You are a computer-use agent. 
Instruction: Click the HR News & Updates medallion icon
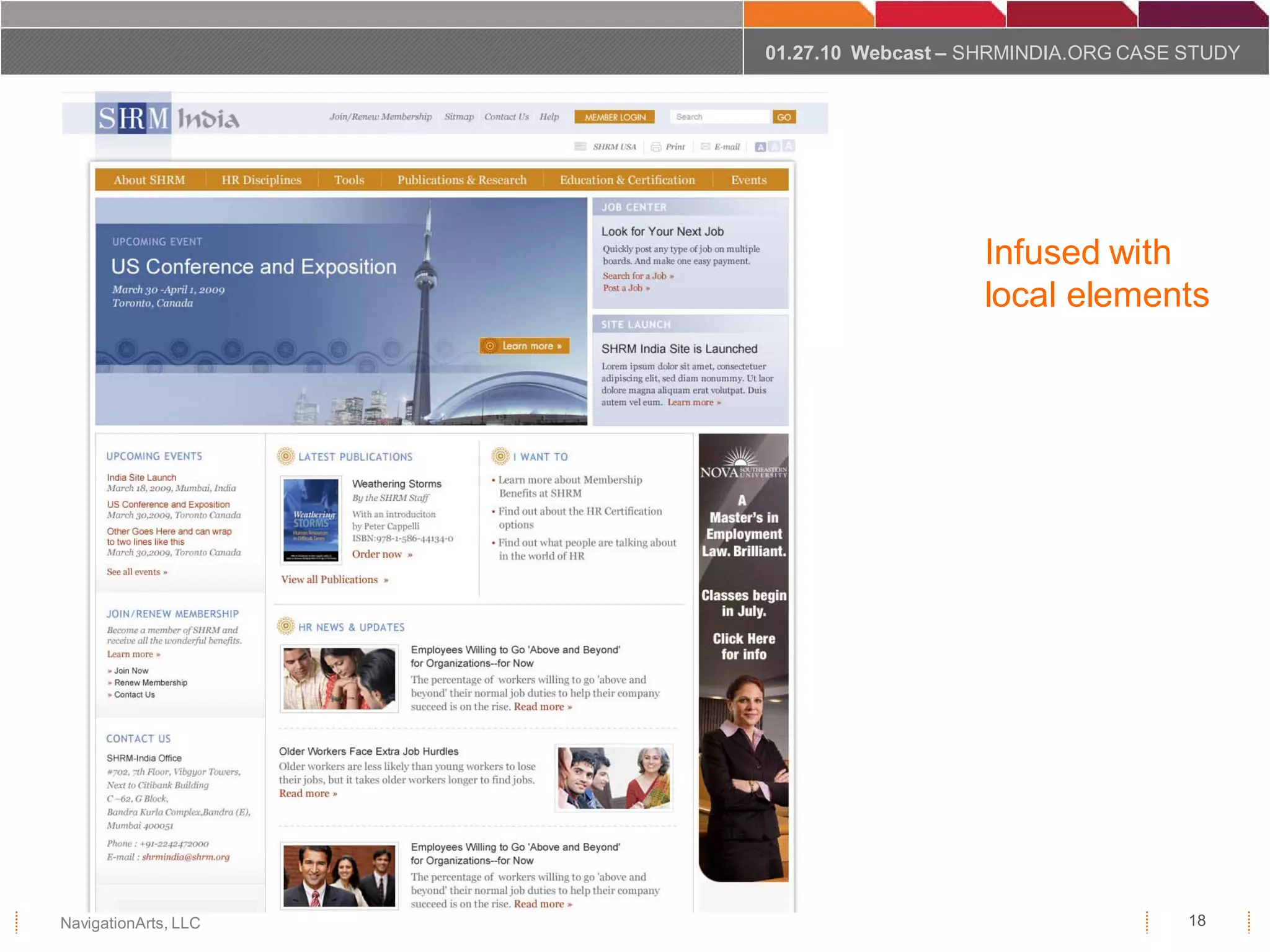285,626
